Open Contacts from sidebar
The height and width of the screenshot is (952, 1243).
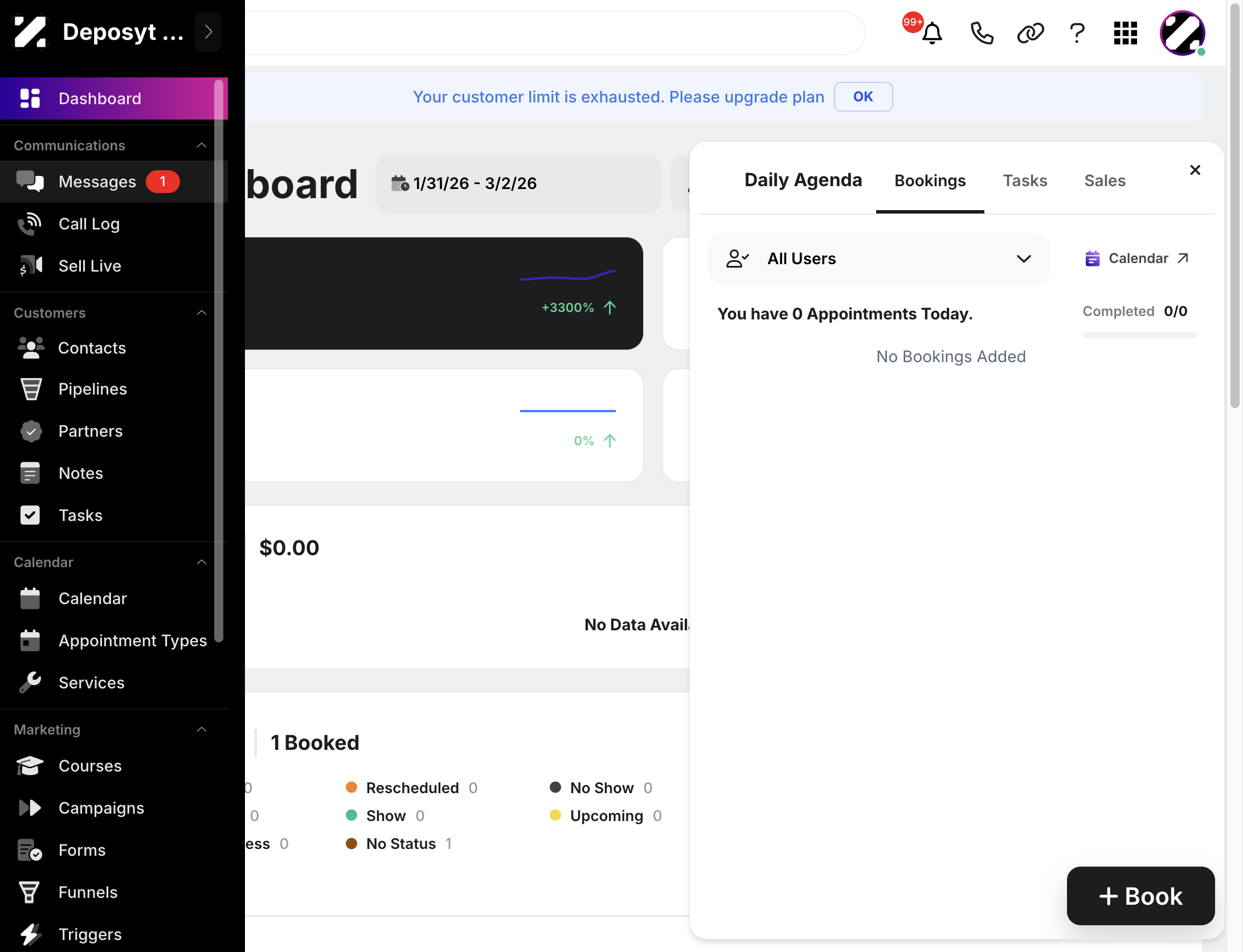[x=114, y=348]
